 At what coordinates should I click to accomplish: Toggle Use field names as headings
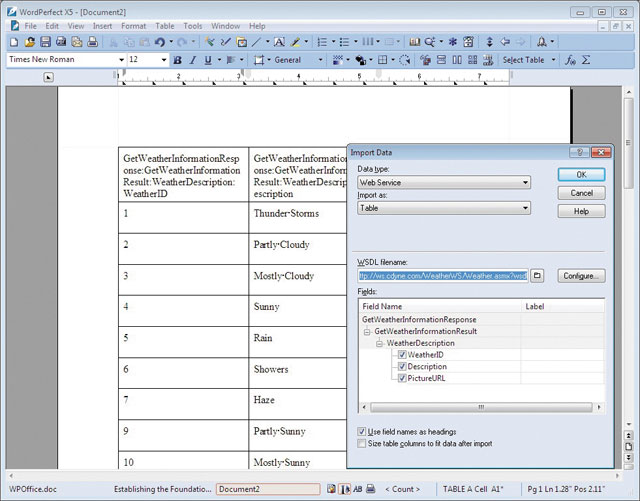362,432
